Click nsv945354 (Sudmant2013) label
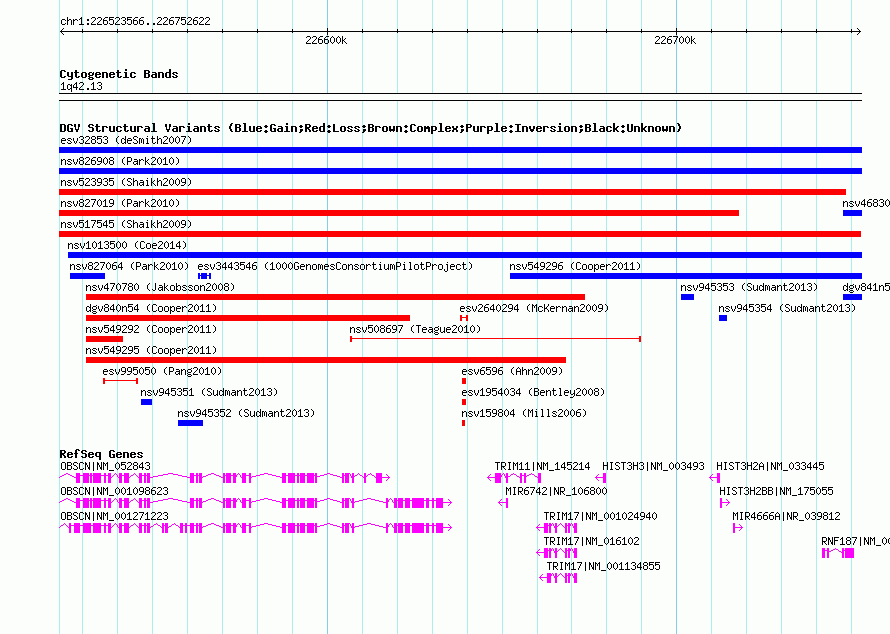The image size is (890, 634). pyautogui.click(x=787, y=308)
